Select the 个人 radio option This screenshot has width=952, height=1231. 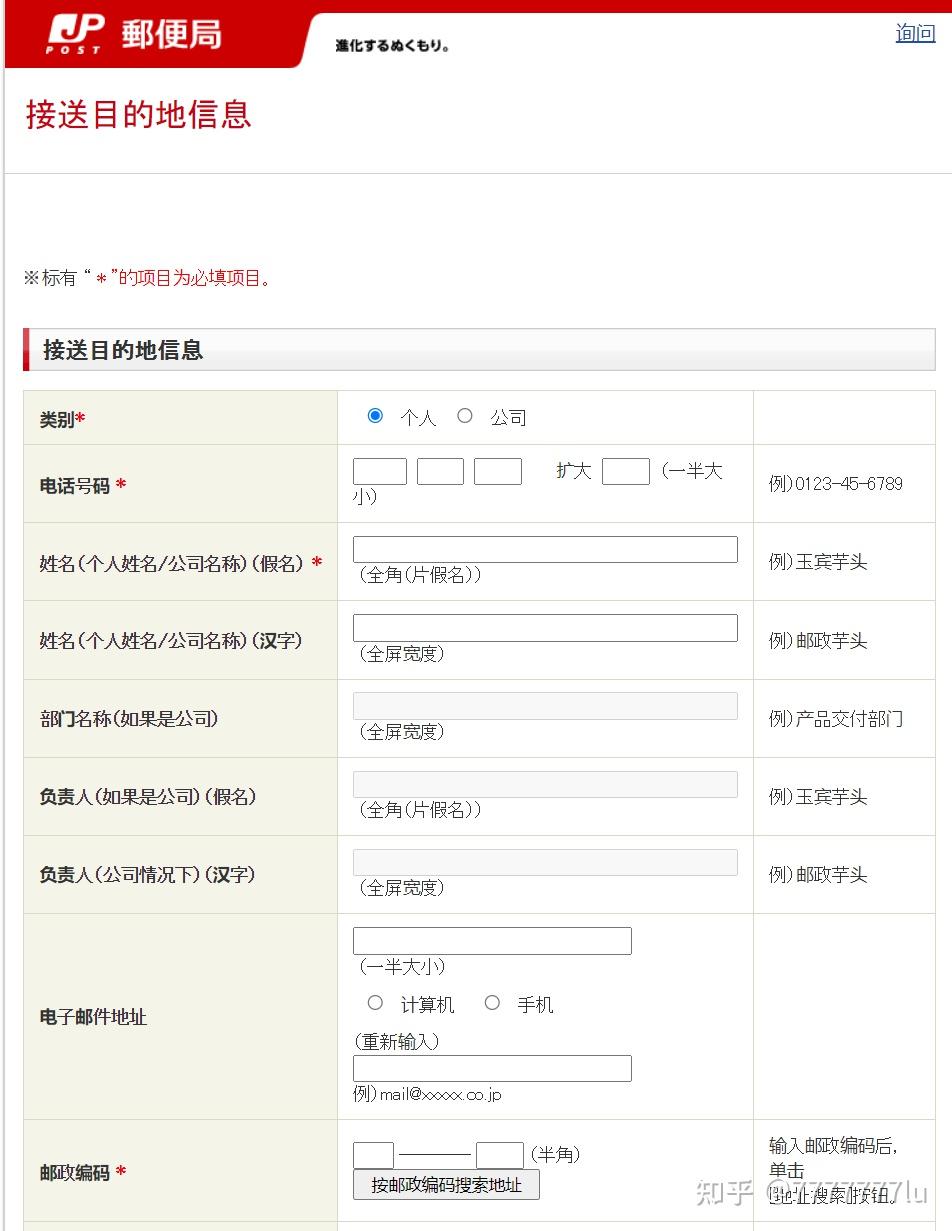(375, 416)
